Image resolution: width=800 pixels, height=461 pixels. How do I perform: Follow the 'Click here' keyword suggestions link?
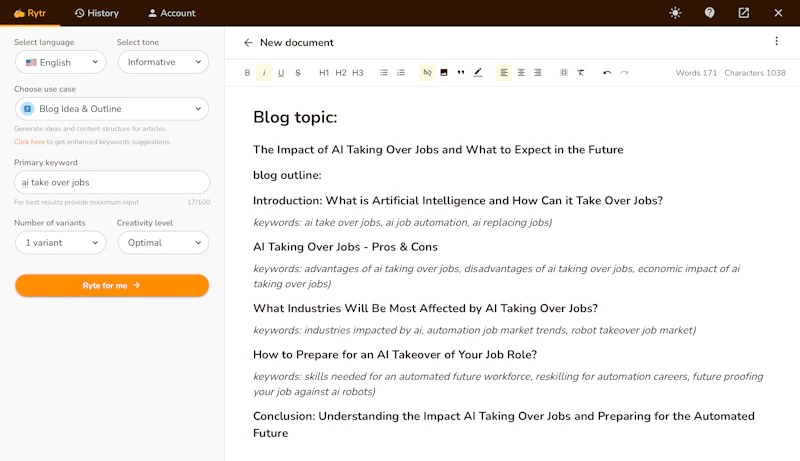point(29,142)
